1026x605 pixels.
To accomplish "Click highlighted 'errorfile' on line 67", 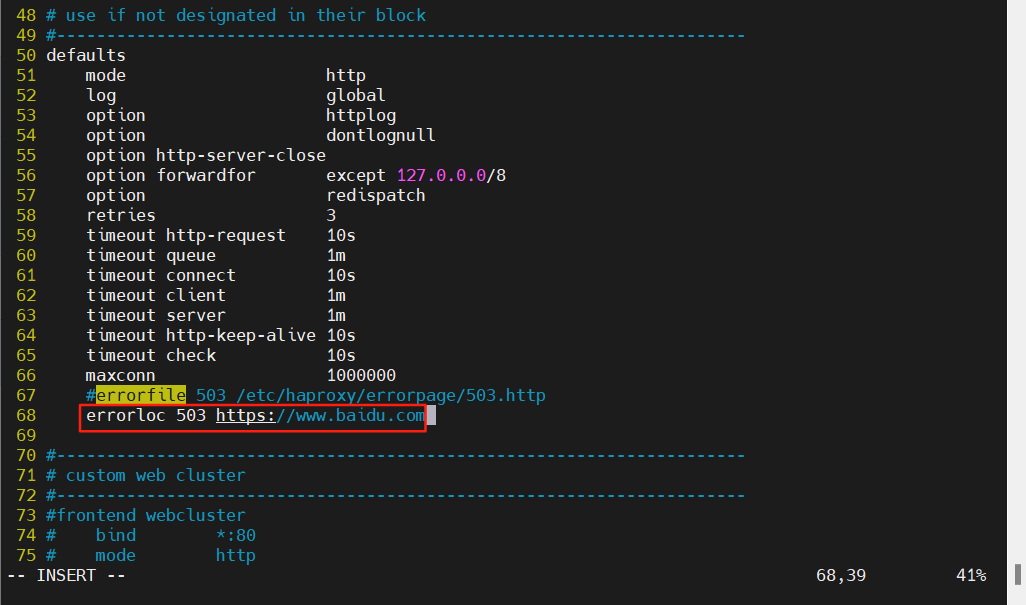I will click(141, 396).
